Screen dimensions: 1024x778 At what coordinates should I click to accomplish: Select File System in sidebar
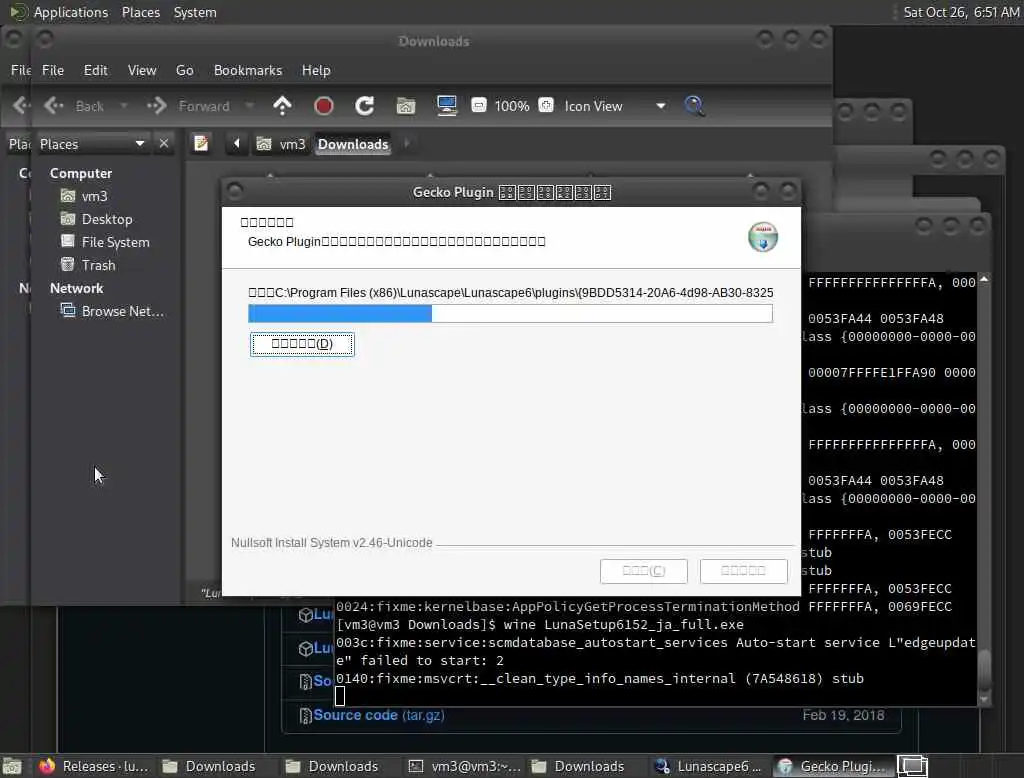(105, 242)
